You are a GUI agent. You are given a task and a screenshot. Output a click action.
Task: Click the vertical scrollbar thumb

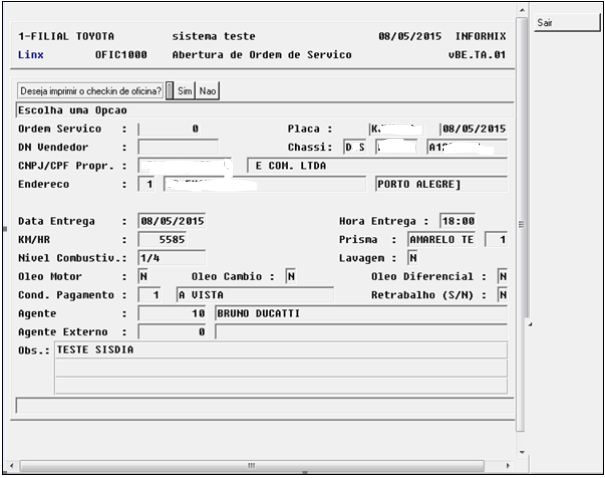click(x=522, y=224)
